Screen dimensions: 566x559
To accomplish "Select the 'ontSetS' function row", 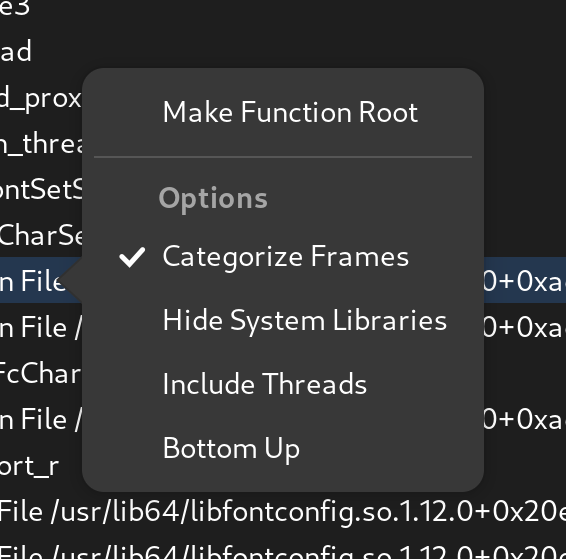I will click(40, 189).
